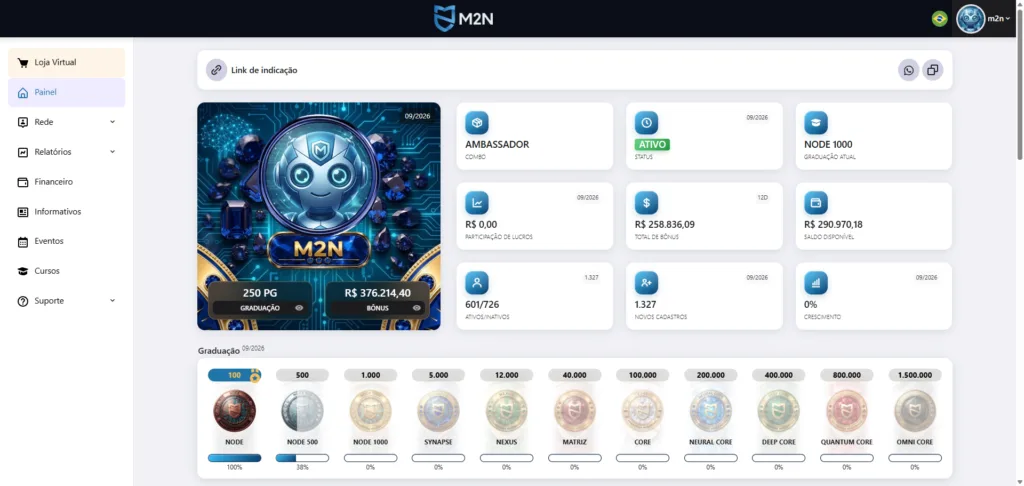1024x486 pixels.
Task: Click the NODE 1000 current graduation text
Action: click(828, 144)
